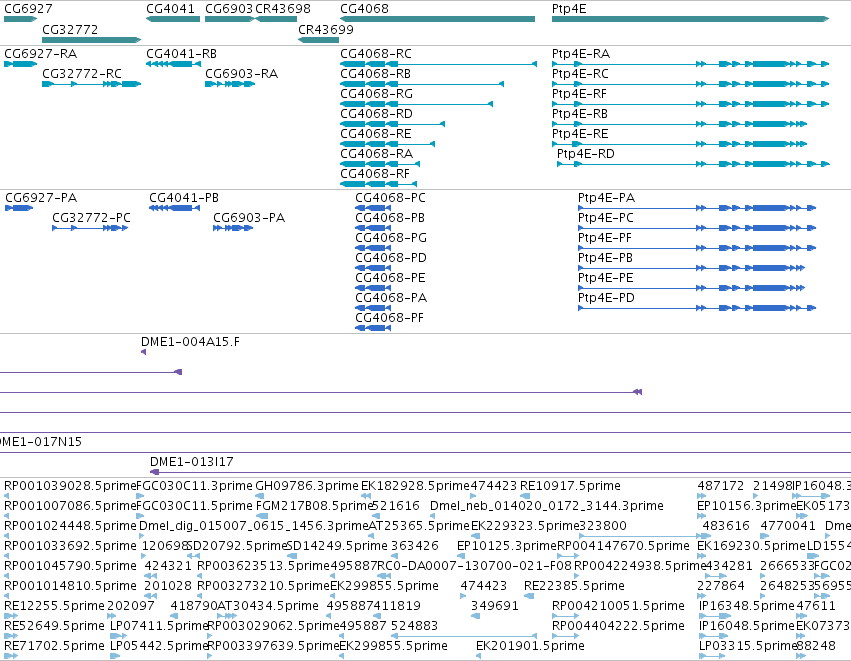Select transcript CG4068-RF
Image resolution: width=851 pixels, height=661 pixels.
(x=378, y=185)
